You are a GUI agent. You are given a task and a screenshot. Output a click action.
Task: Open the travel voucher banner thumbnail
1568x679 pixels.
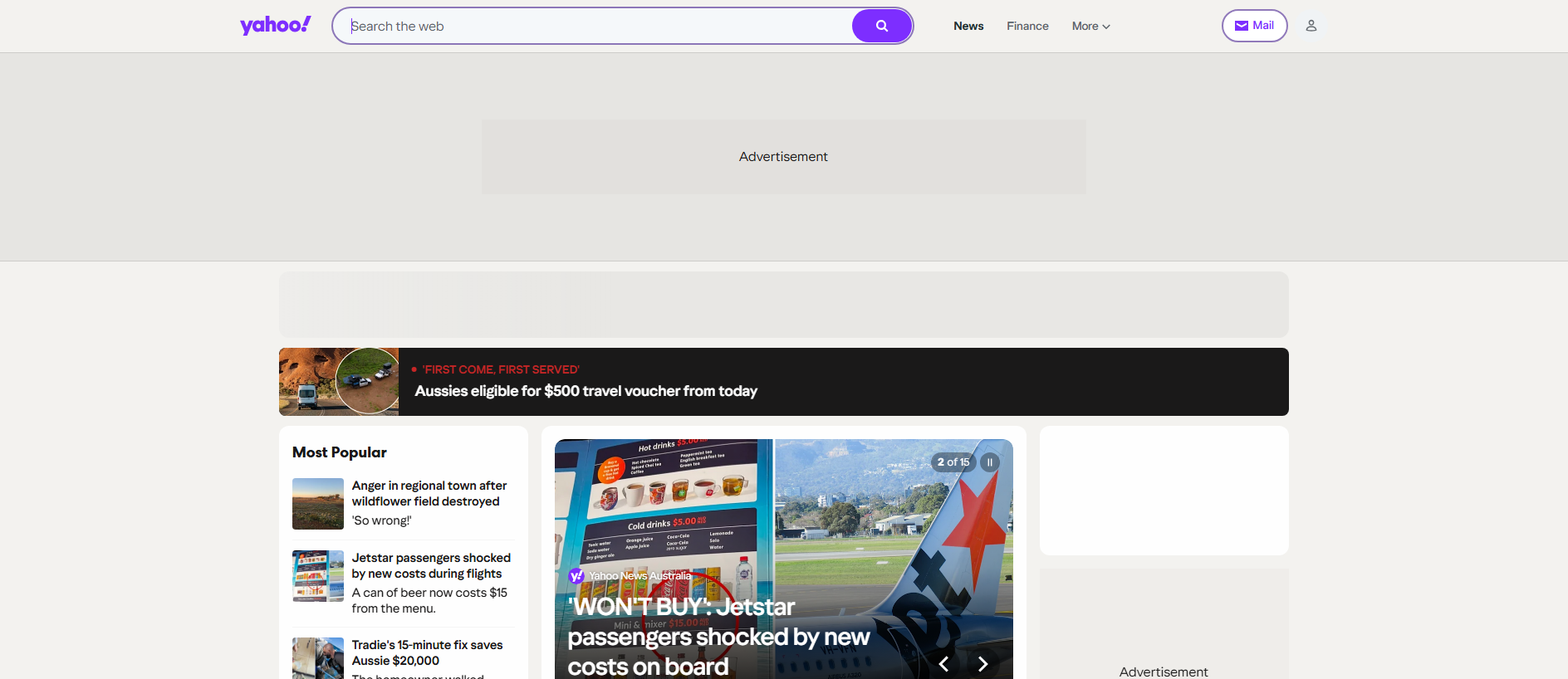(339, 382)
